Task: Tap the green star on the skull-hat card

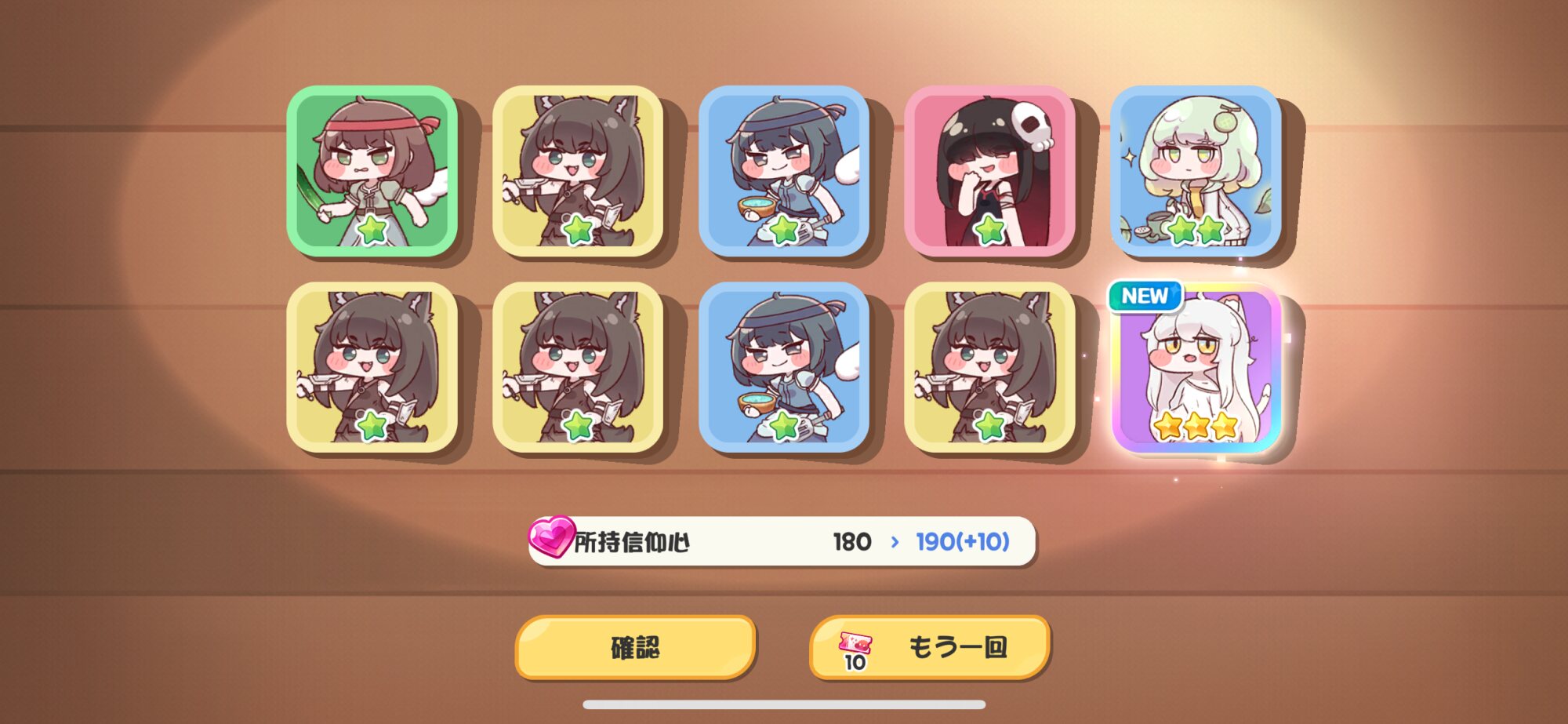Action: coord(989,230)
